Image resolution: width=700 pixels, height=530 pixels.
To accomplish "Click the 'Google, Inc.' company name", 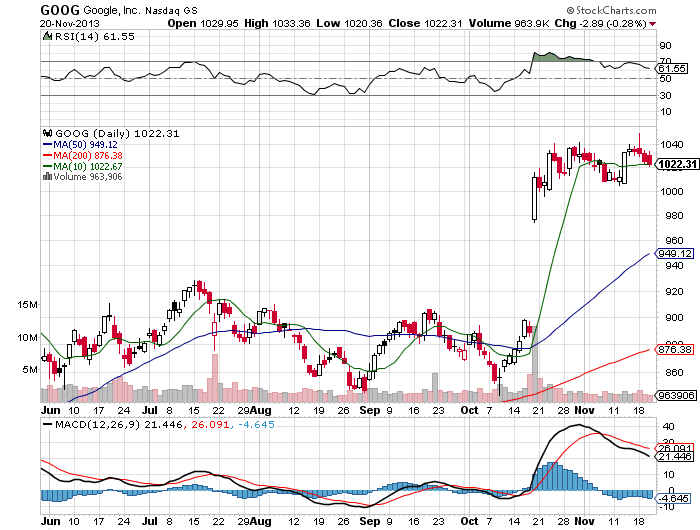I will tap(112, 10).
